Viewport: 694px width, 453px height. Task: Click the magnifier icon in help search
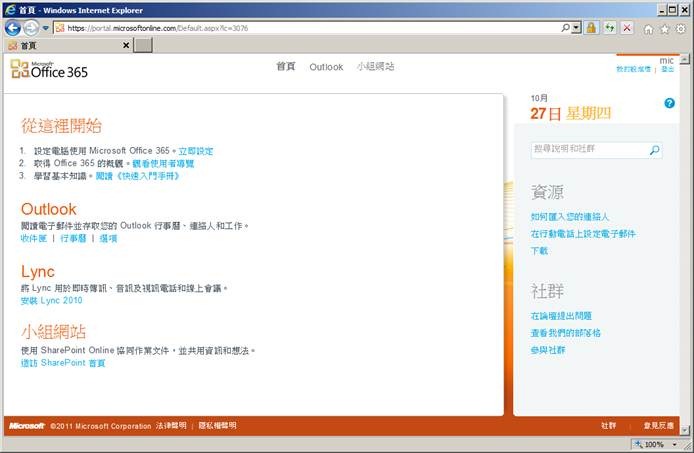pyautogui.click(x=655, y=150)
